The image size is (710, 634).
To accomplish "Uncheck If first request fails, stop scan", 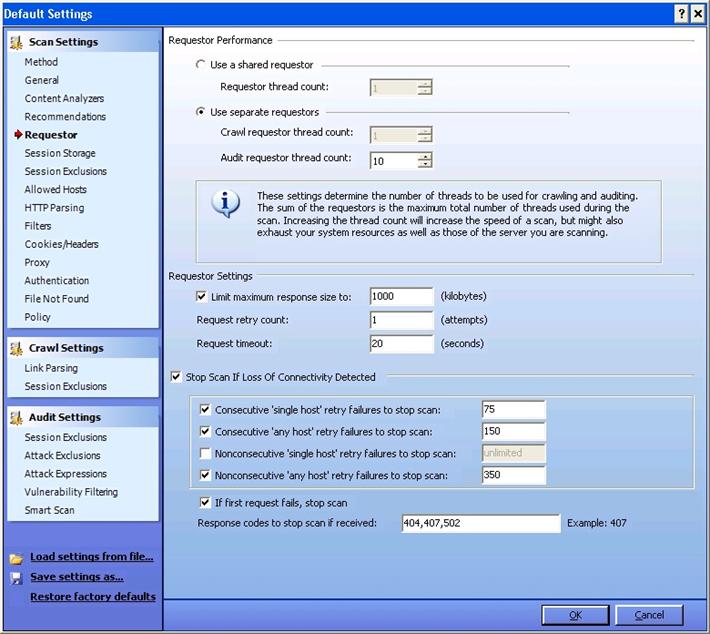I will click(206, 503).
